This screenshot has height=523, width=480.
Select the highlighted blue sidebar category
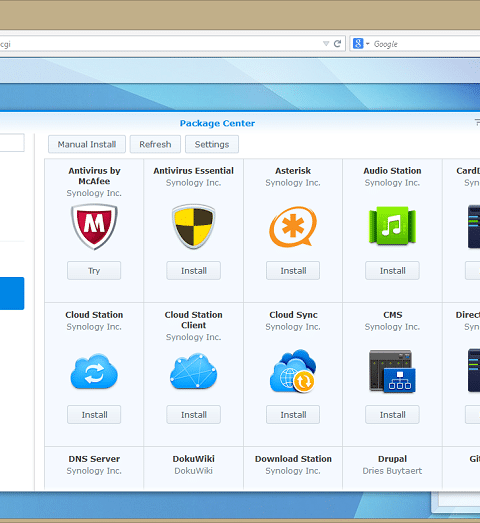pos(12,294)
